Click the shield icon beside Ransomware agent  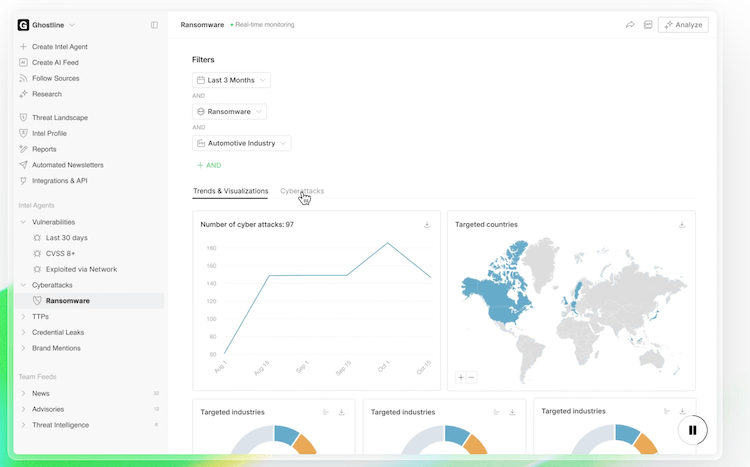coord(37,300)
